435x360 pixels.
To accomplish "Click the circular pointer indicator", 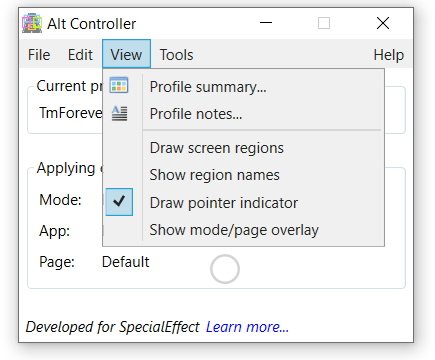I will tap(225, 269).
